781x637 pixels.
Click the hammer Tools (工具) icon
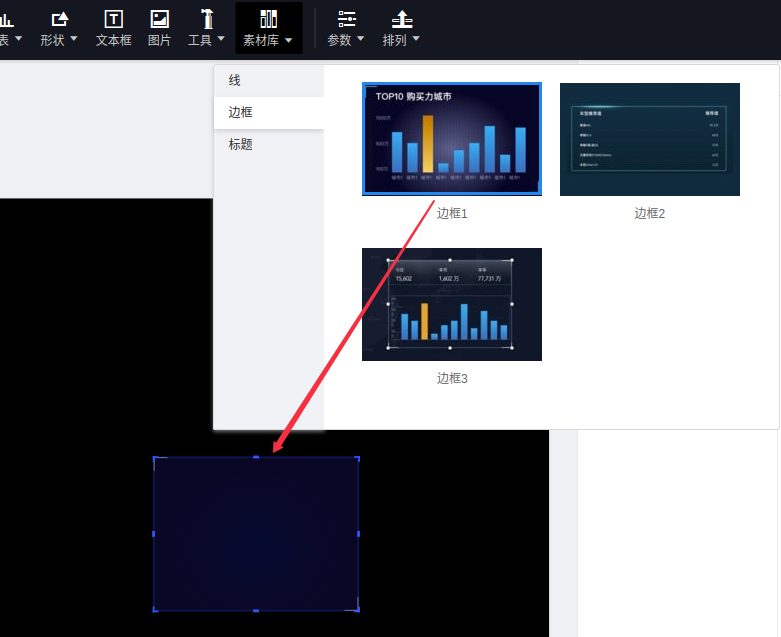pyautogui.click(x=207, y=18)
